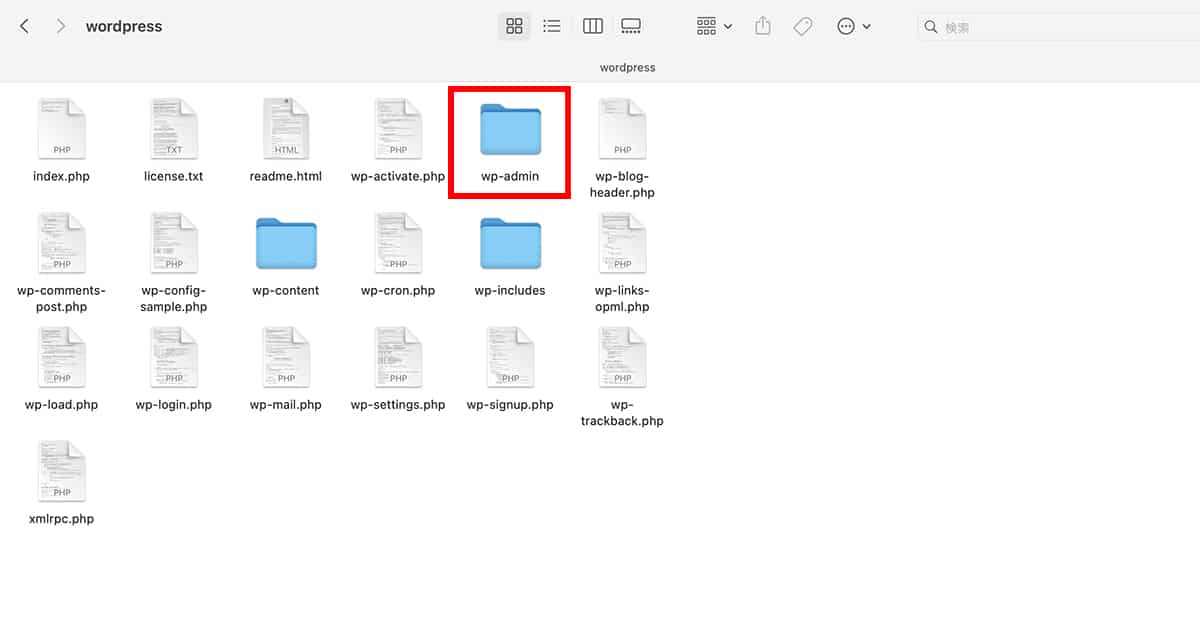Select the license.txt file icon
This screenshot has height=627, width=1200.
pos(174,129)
